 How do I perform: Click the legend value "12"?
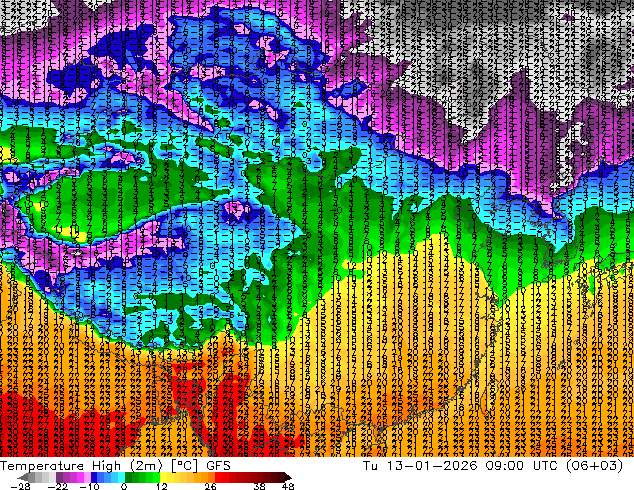click(x=162, y=486)
